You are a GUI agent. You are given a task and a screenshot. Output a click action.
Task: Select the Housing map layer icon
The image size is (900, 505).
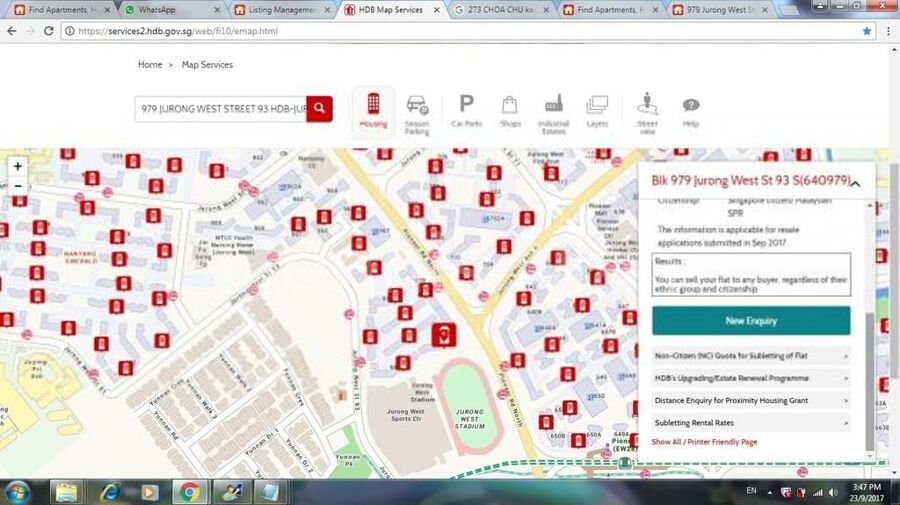(373, 110)
